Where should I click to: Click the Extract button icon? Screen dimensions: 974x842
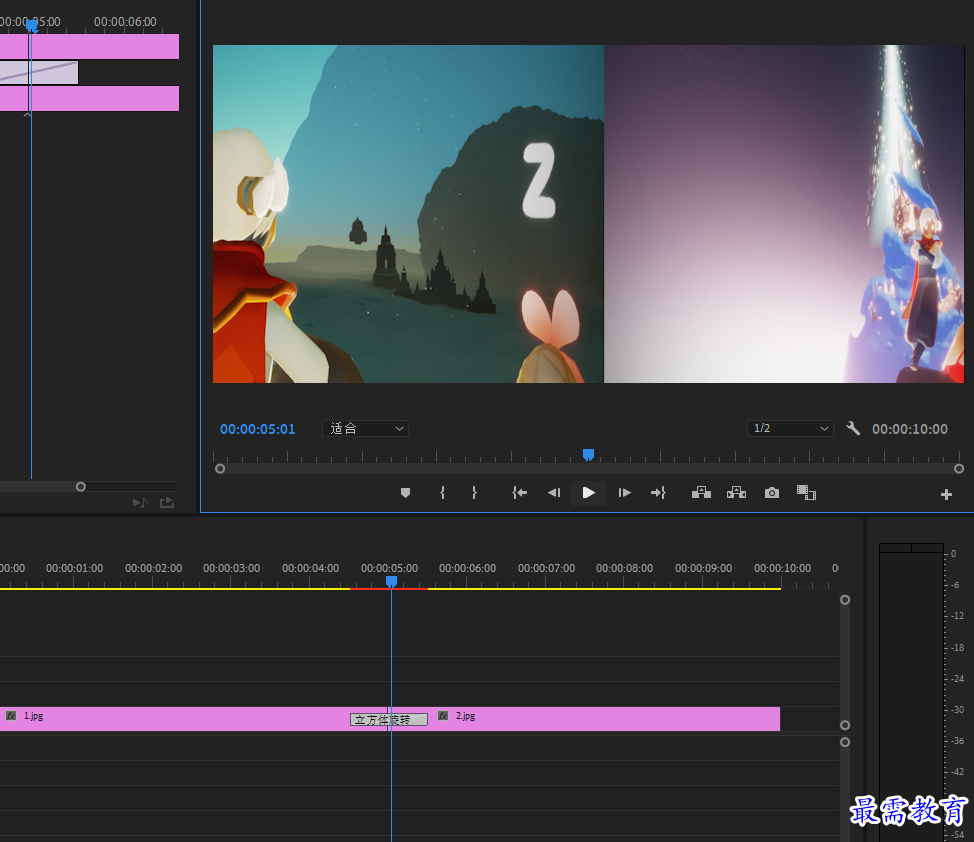pos(736,493)
